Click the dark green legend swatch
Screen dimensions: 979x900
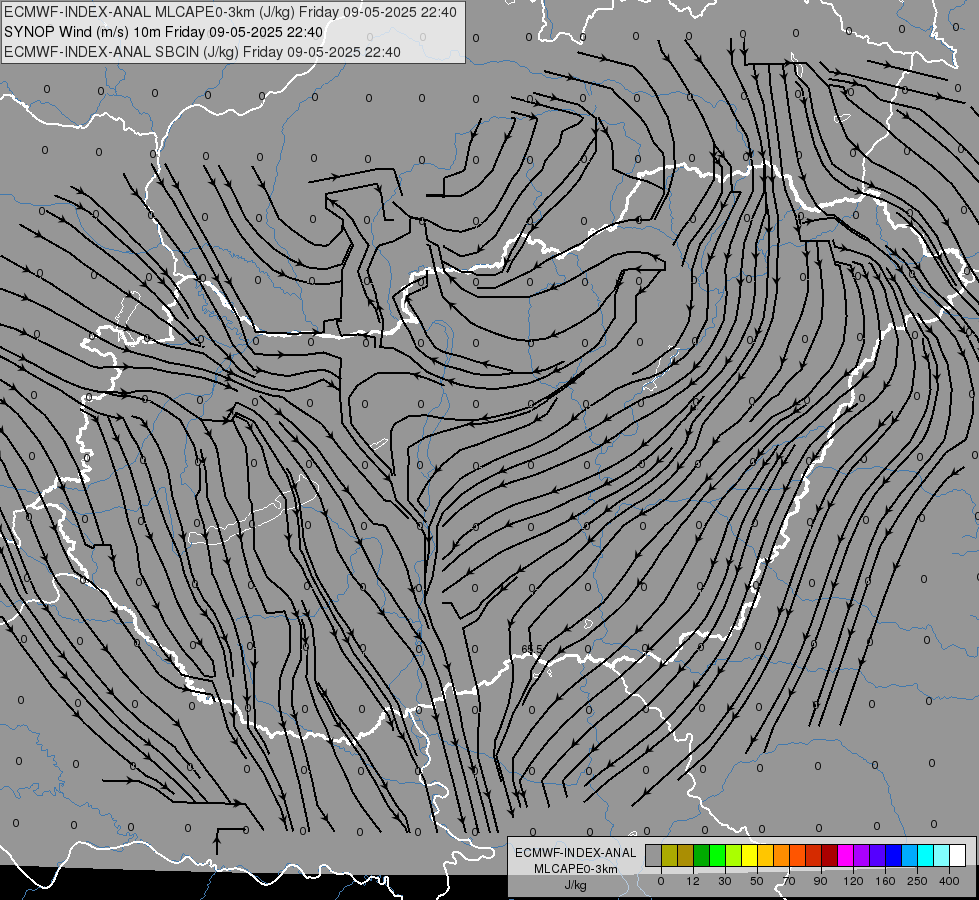pos(702,855)
